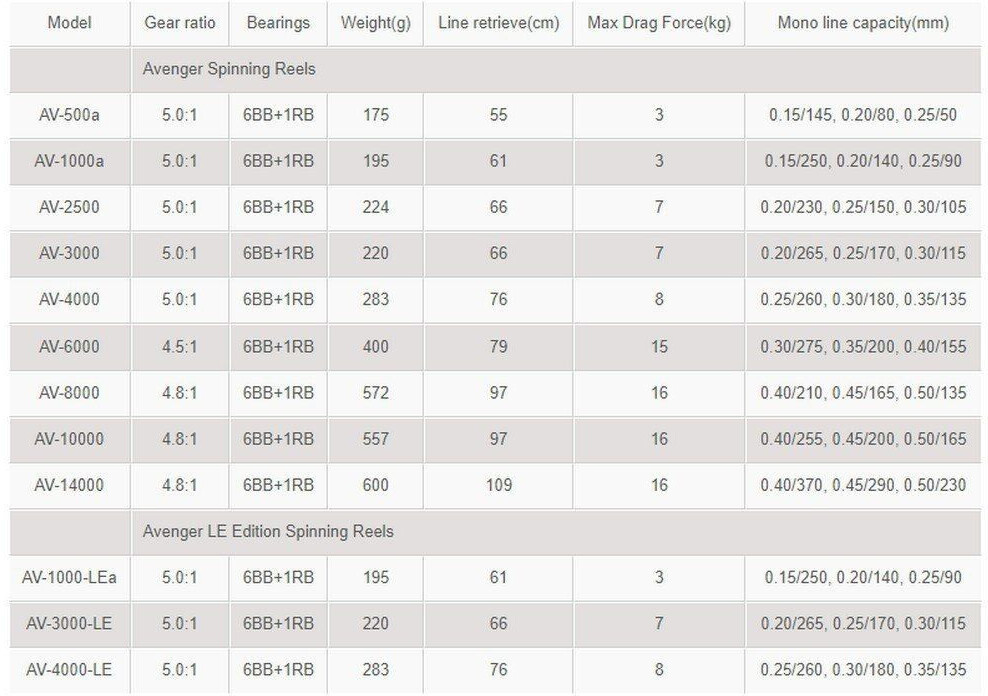Image resolution: width=988 pixels, height=696 pixels.
Task: Click the Mono line capacity(mm) header
Action: (x=863, y=22)
